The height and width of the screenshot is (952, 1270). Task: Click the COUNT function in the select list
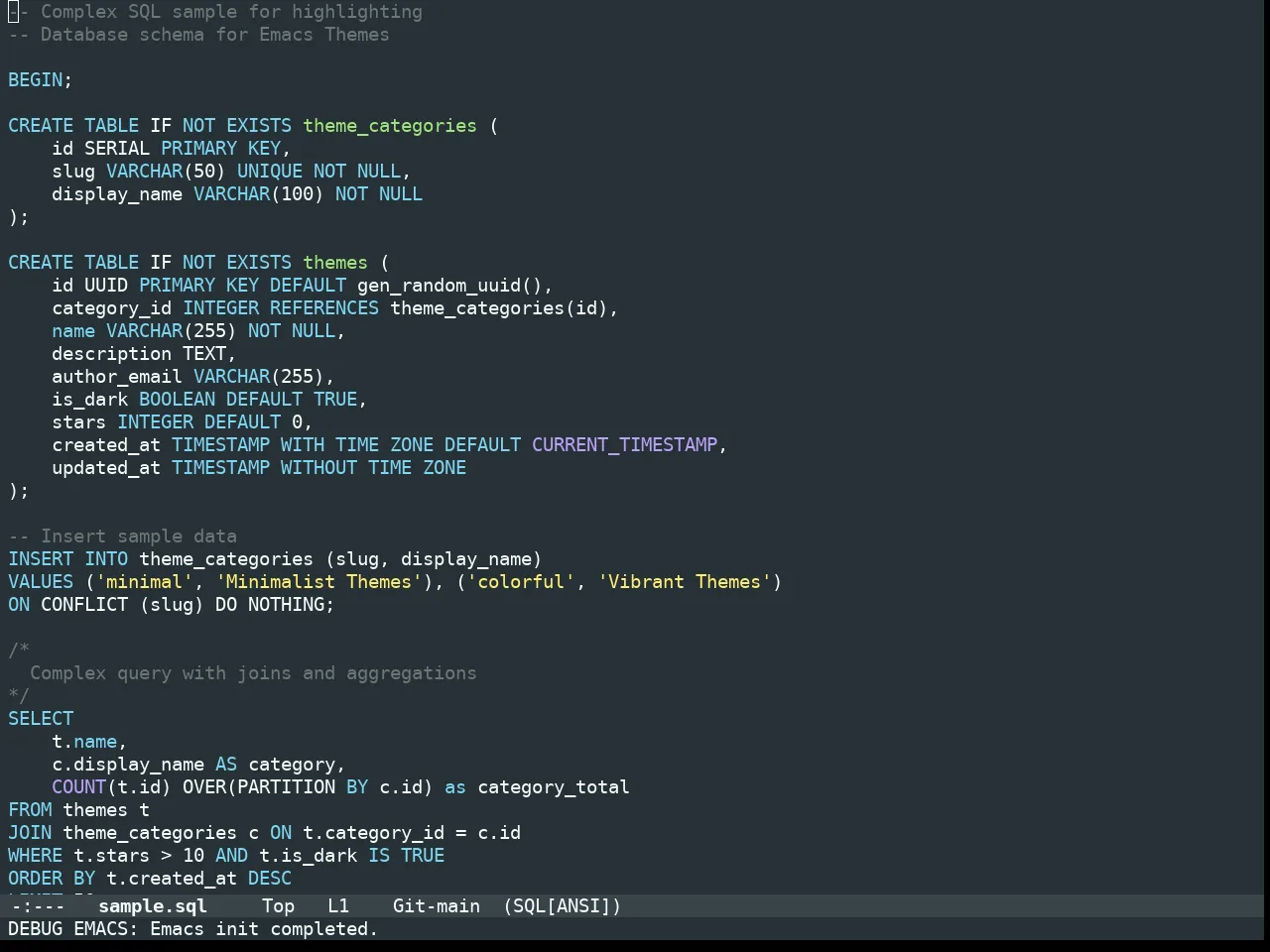(79, 787)
